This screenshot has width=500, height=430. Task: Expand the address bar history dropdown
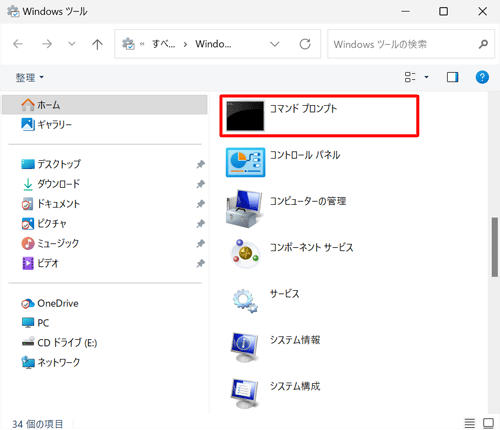tap(275, 44)
